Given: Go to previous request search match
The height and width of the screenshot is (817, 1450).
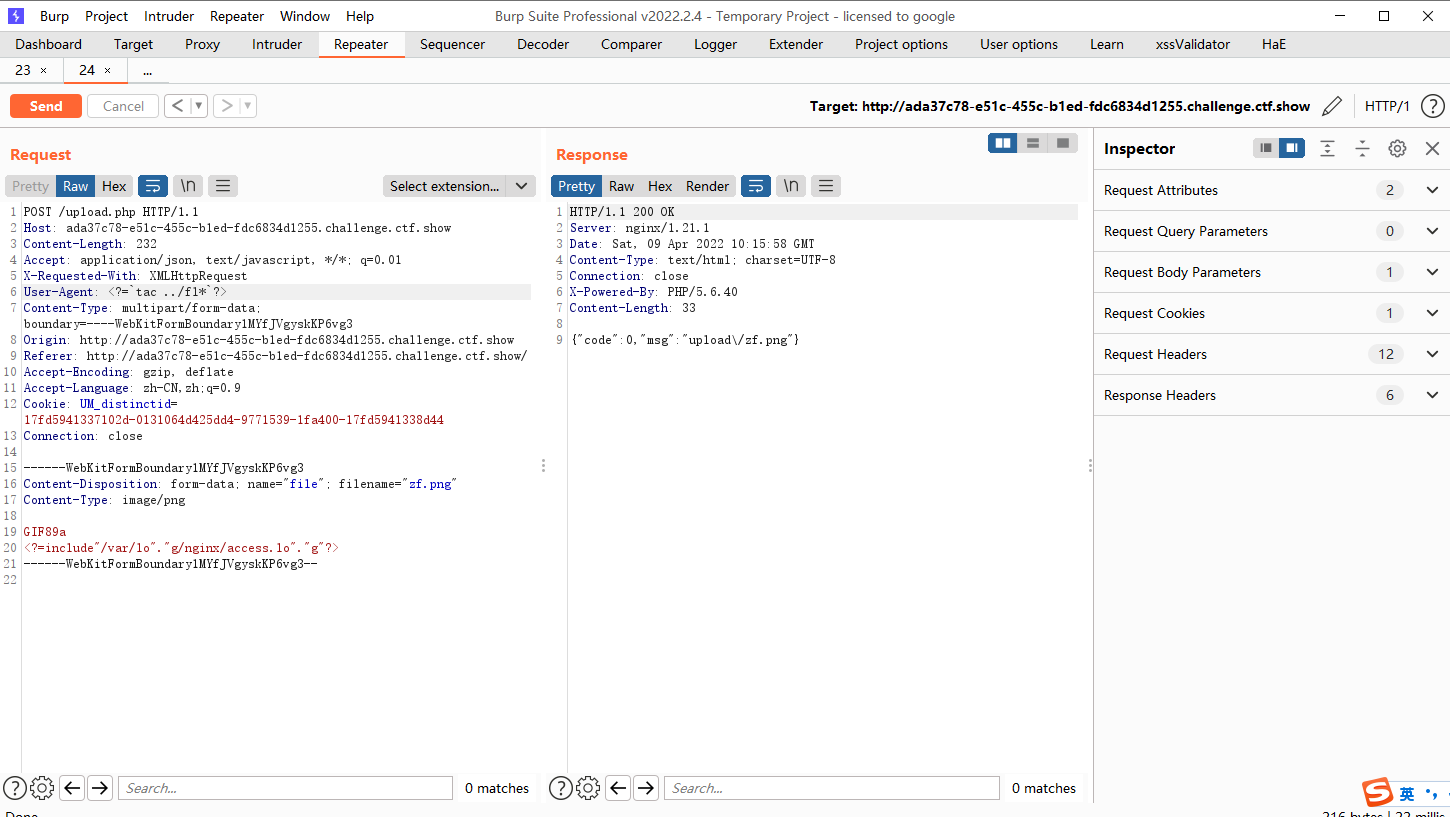Looking at the screenshot, I should coord(72,788).
